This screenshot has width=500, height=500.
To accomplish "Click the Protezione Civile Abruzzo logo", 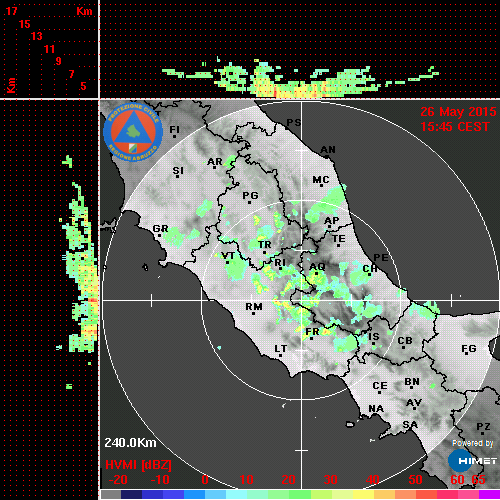I will 133,132.
